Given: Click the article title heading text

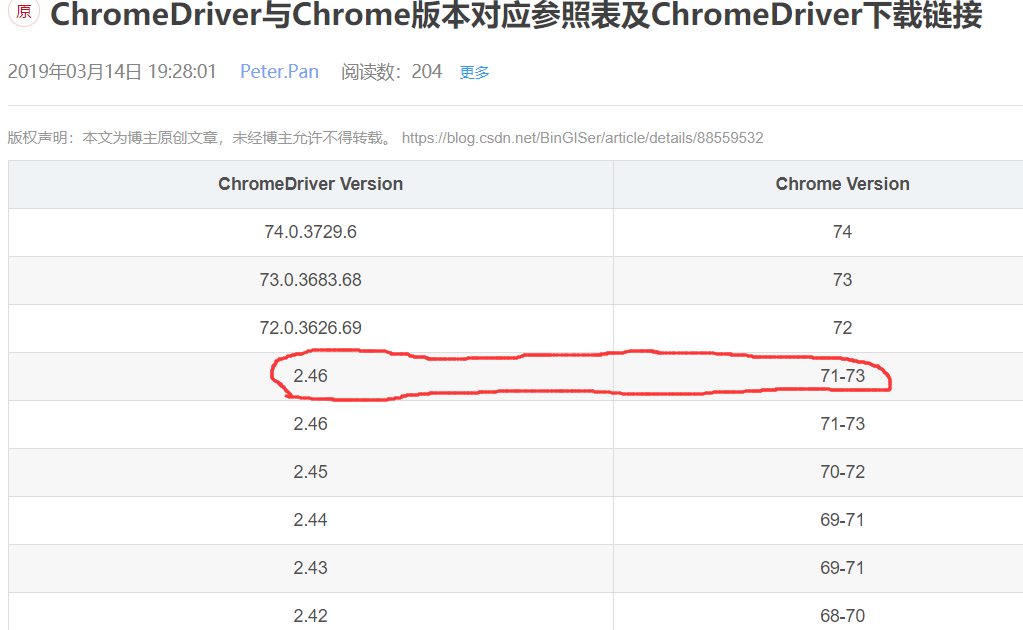Looking at the screenshot, I should [x=515, y=15].
